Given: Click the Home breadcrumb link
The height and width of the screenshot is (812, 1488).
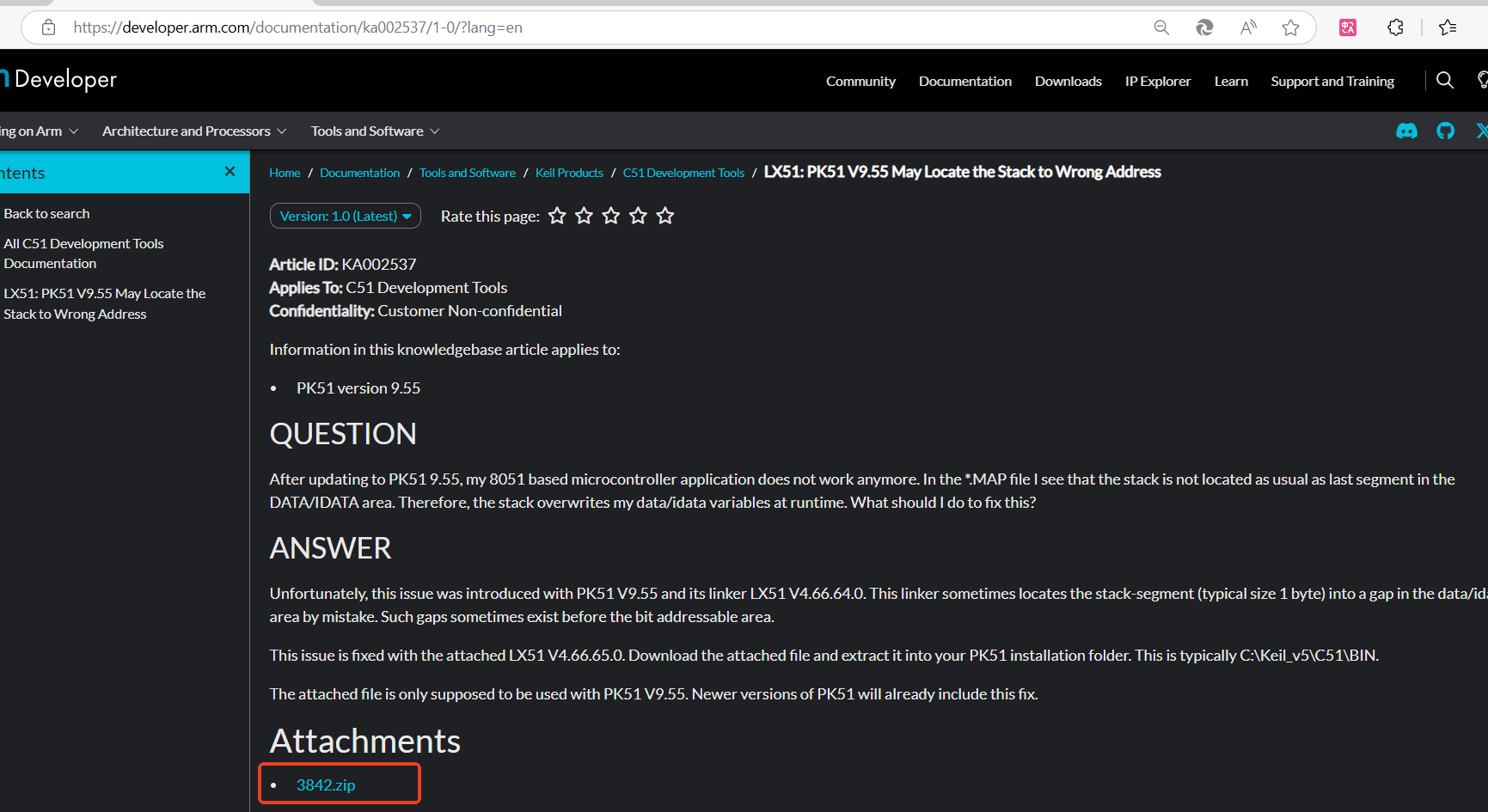Looking at the screenshot, I should (285, 173).
